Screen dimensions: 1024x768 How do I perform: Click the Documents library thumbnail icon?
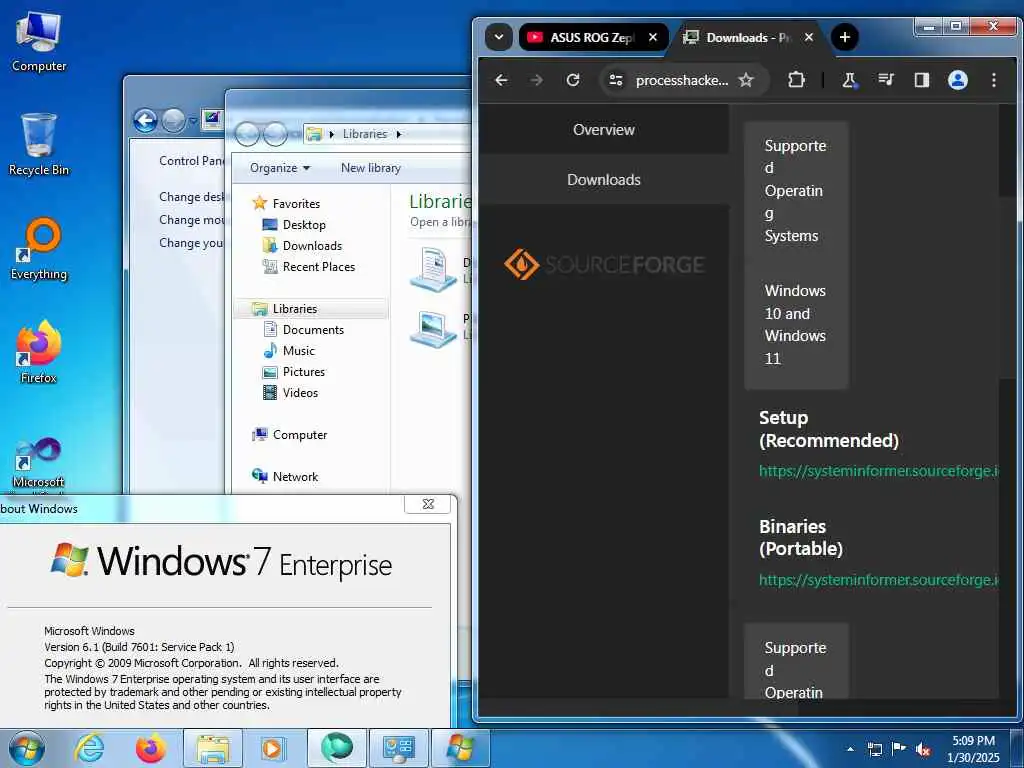(x=433, y=268)
